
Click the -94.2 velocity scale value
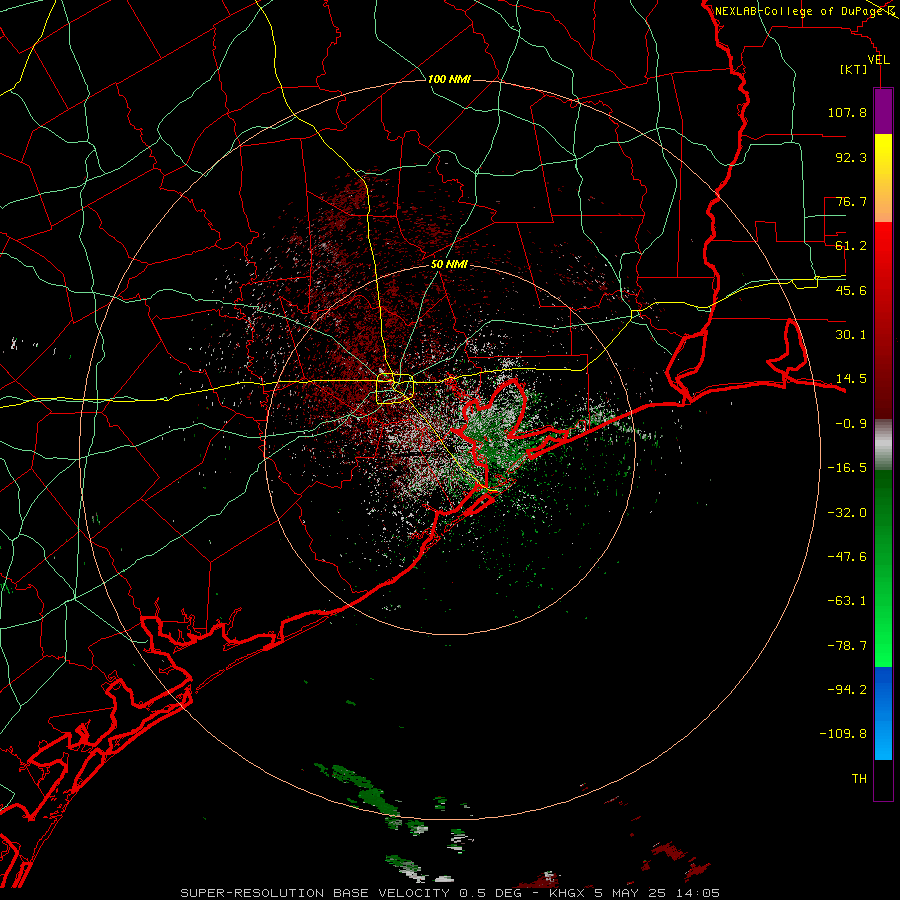pos(847,690)
